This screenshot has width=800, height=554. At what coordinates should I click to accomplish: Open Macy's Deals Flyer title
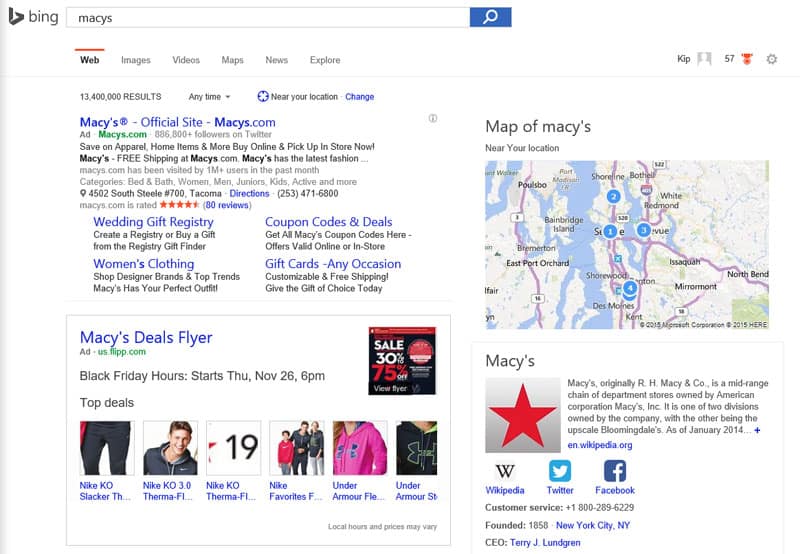click(146, 338)
